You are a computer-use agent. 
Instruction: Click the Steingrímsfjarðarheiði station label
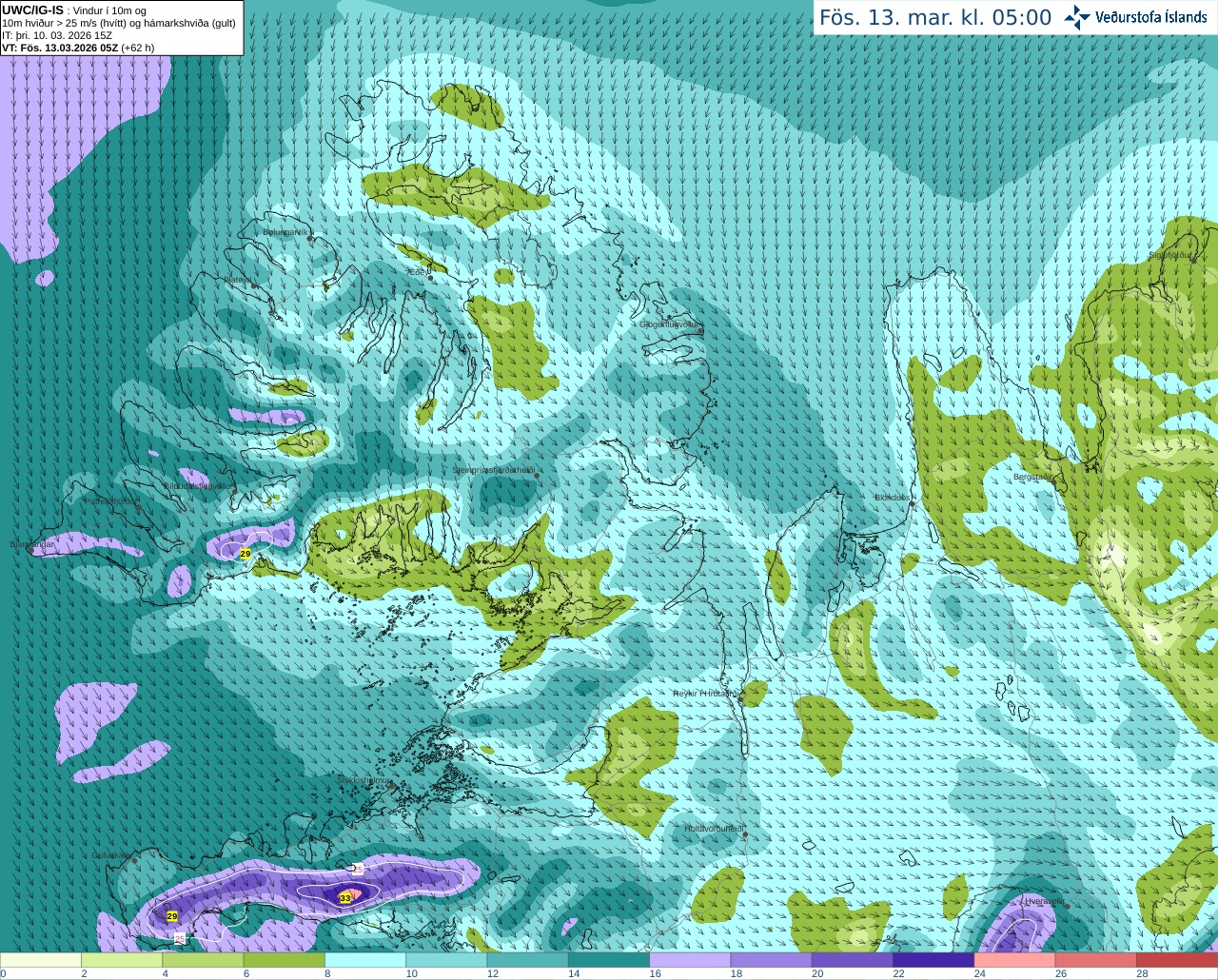[493, 470]
